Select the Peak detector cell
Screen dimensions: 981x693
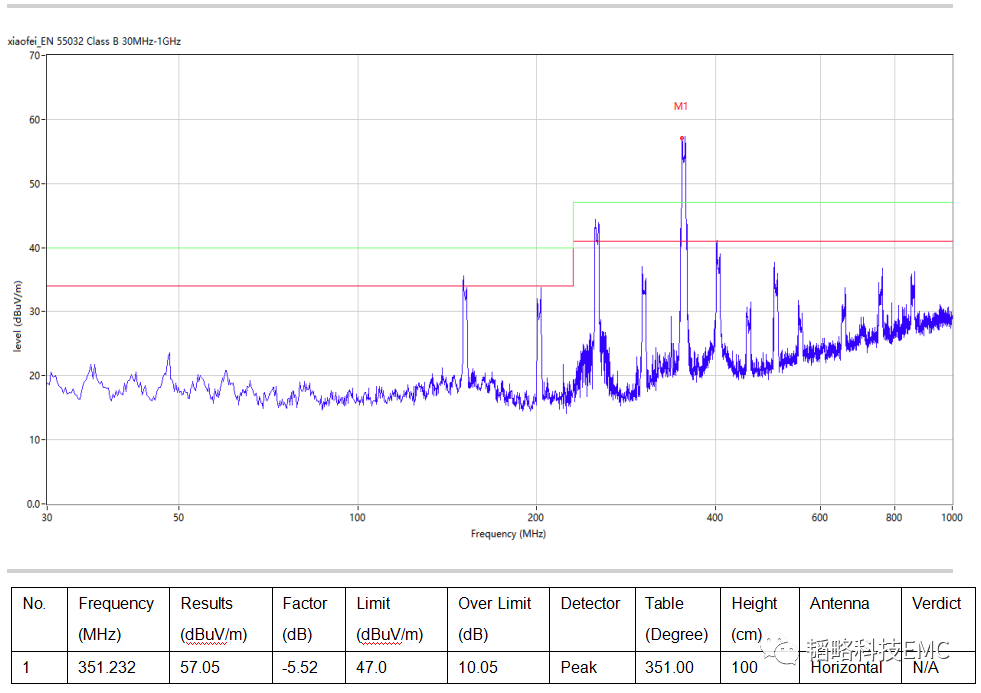coord(579,667)
